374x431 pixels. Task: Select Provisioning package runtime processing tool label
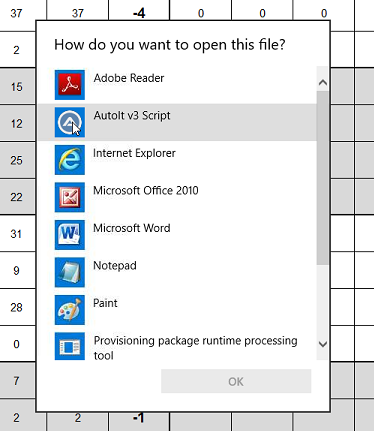[195, 348]
